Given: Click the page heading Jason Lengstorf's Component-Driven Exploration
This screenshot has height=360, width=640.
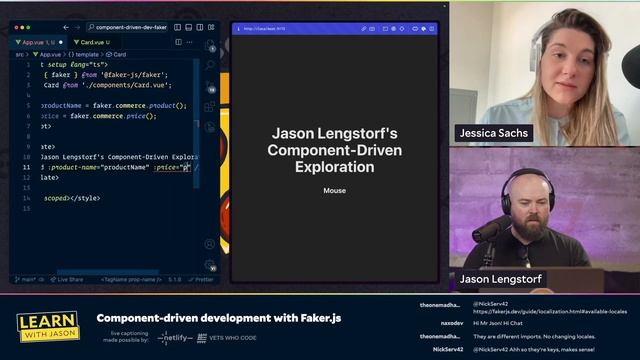Looking at the screenshot, I should [335, 150].
